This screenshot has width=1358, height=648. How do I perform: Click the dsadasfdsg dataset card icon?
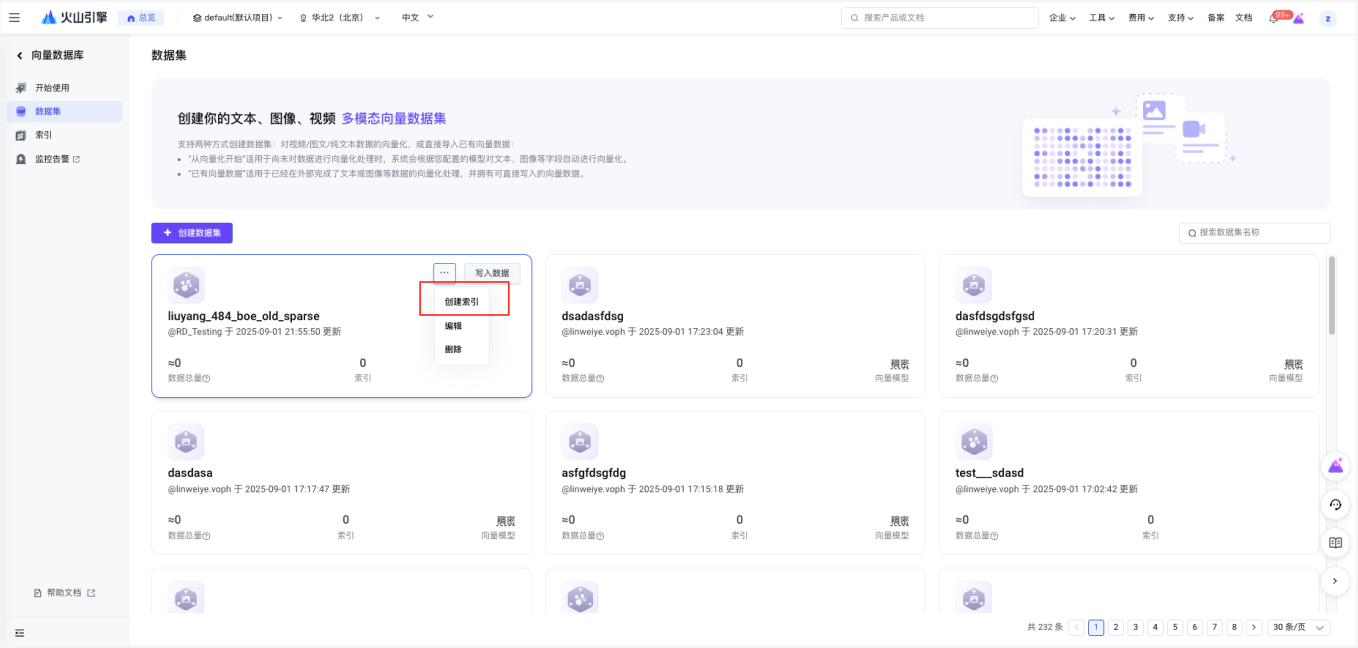tap(580, 286)
